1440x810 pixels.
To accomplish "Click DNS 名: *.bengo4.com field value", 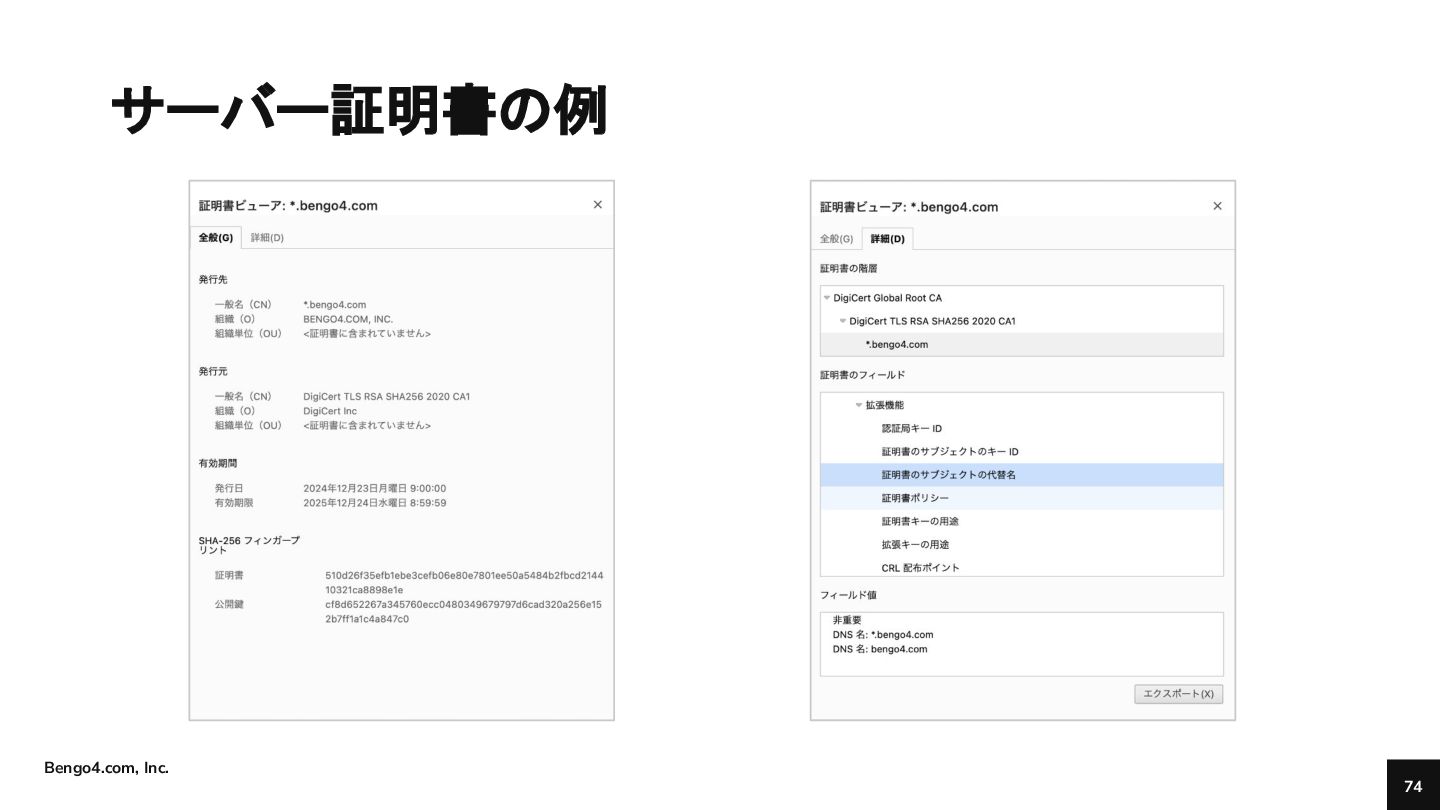I will (x=883, y=634).
